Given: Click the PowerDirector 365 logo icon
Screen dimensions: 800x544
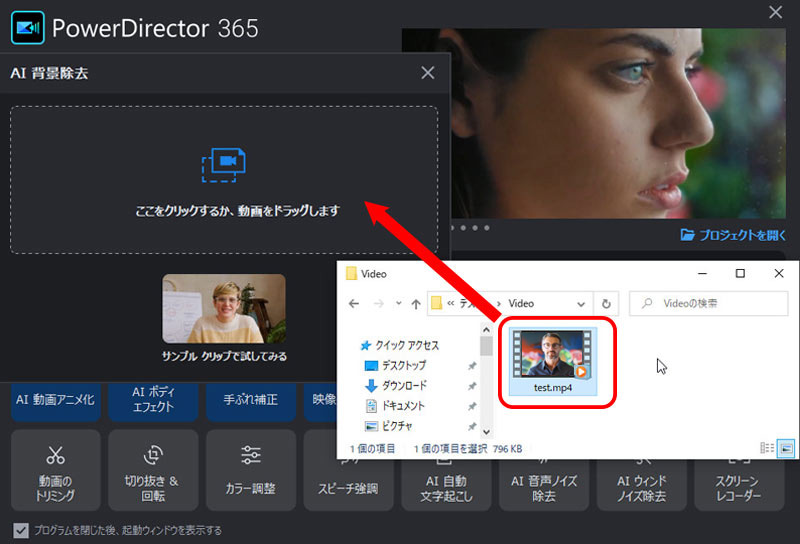Looking at the screenshot, I should click(28, 28).
